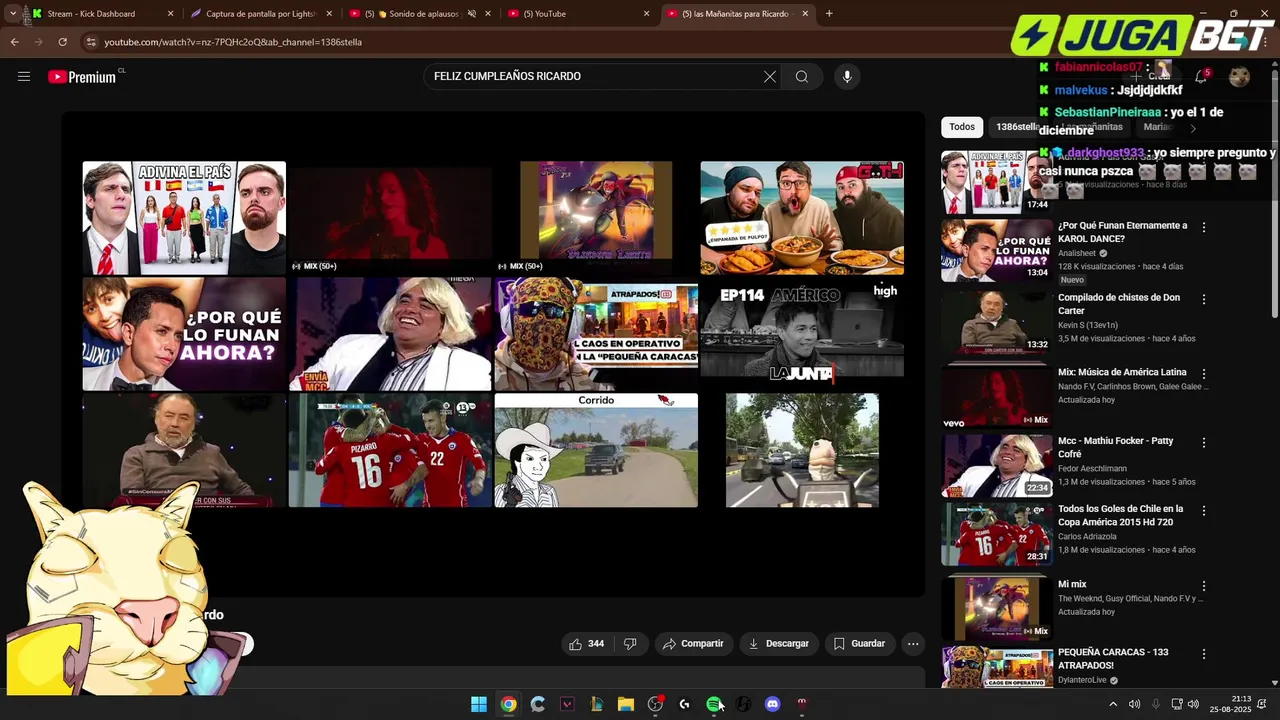Reload the page with the refresh icon

click(63, 42)
